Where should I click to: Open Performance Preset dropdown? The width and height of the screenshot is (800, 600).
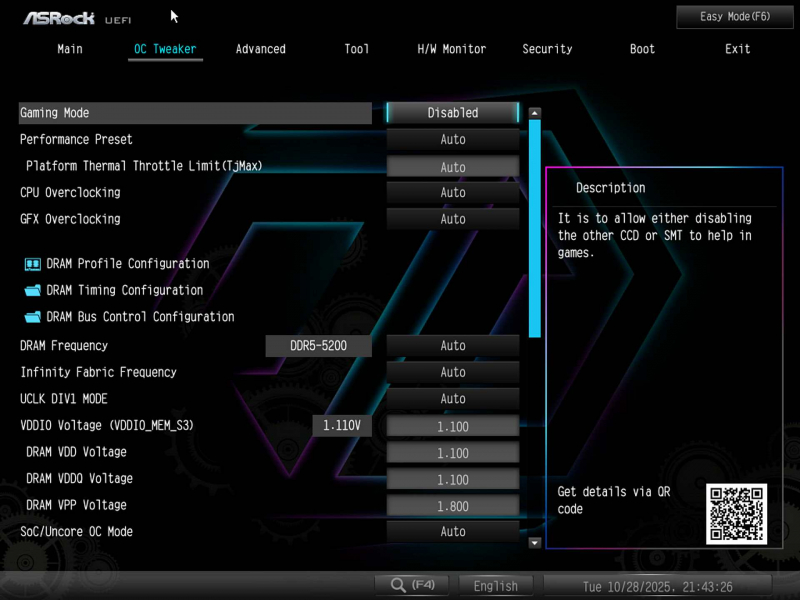(x=453, y=140)
